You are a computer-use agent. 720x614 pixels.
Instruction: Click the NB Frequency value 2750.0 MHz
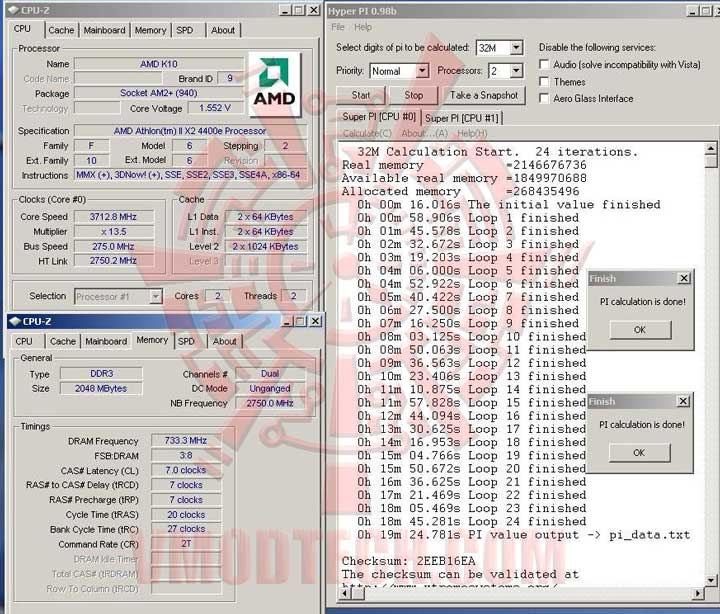click(x=270, y=403)
